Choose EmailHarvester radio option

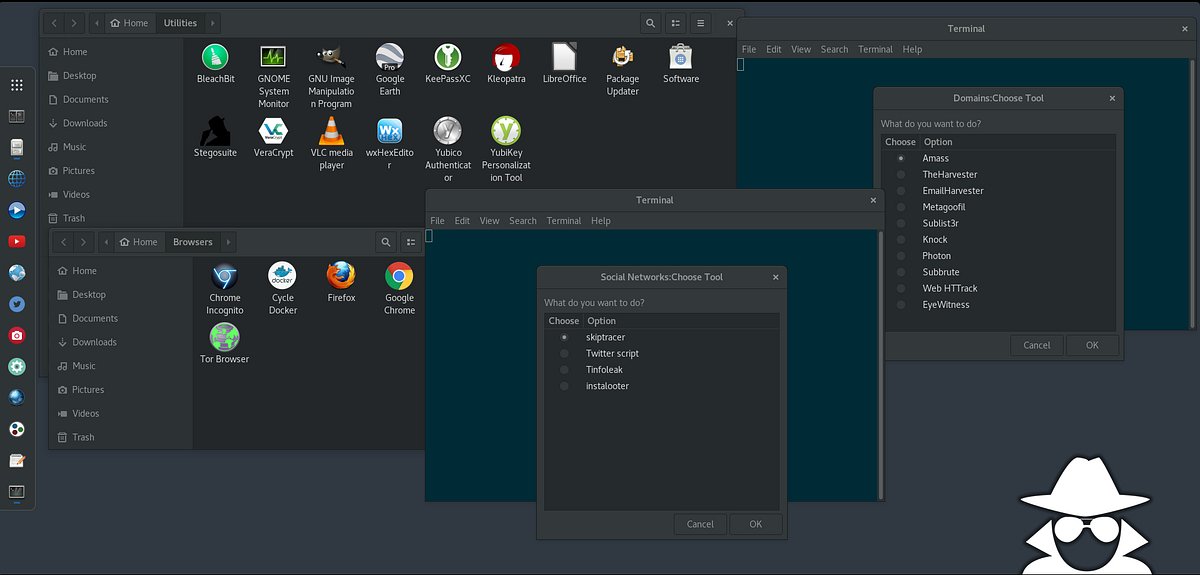tap(901, 190)
